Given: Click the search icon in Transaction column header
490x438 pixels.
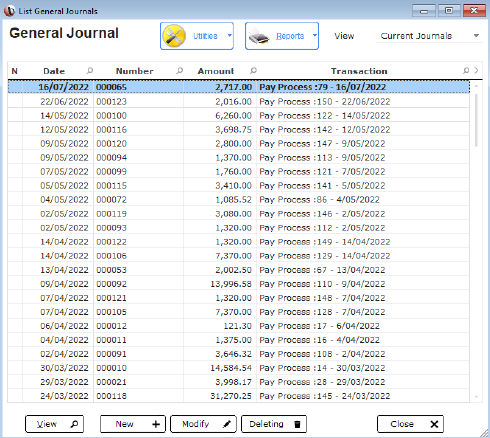Looking at the screenshot, I should (x=466, y=71).
